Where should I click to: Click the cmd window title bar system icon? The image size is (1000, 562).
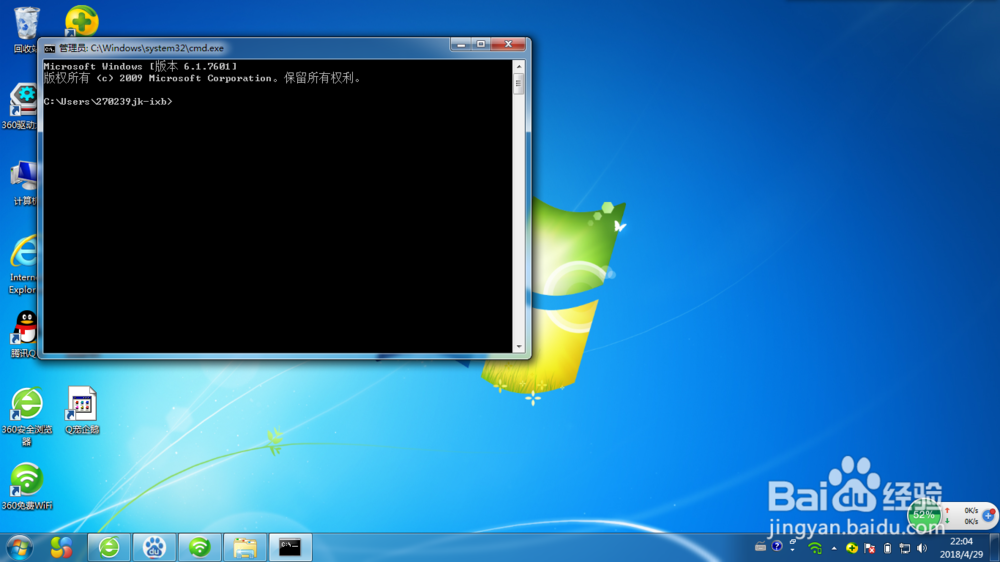(49, 48)
